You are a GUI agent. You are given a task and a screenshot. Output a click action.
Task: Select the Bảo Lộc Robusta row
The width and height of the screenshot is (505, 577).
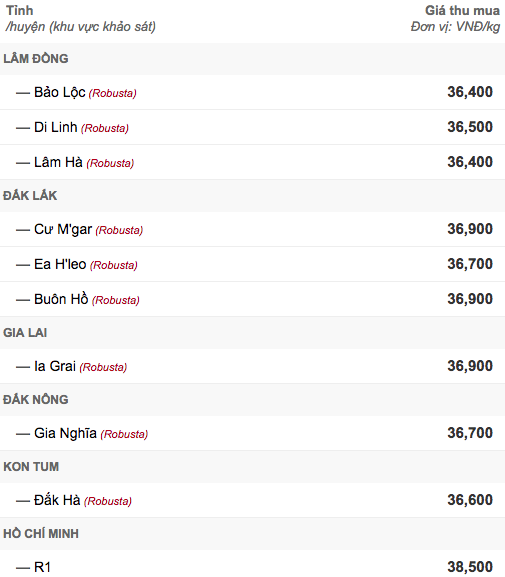(252, 92)
